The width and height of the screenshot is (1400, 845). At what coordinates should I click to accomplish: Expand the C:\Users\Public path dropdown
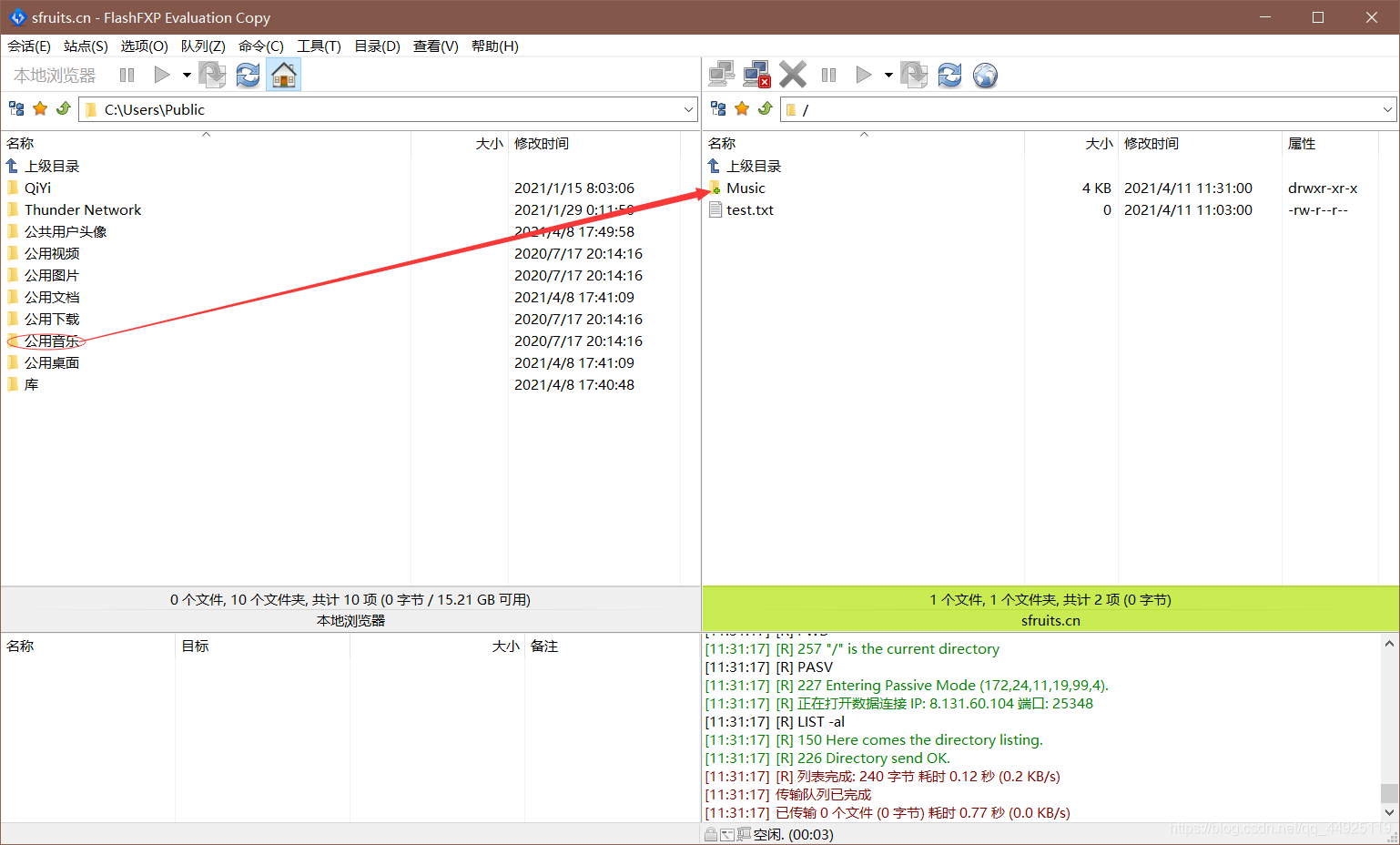(x=689, y=109)
